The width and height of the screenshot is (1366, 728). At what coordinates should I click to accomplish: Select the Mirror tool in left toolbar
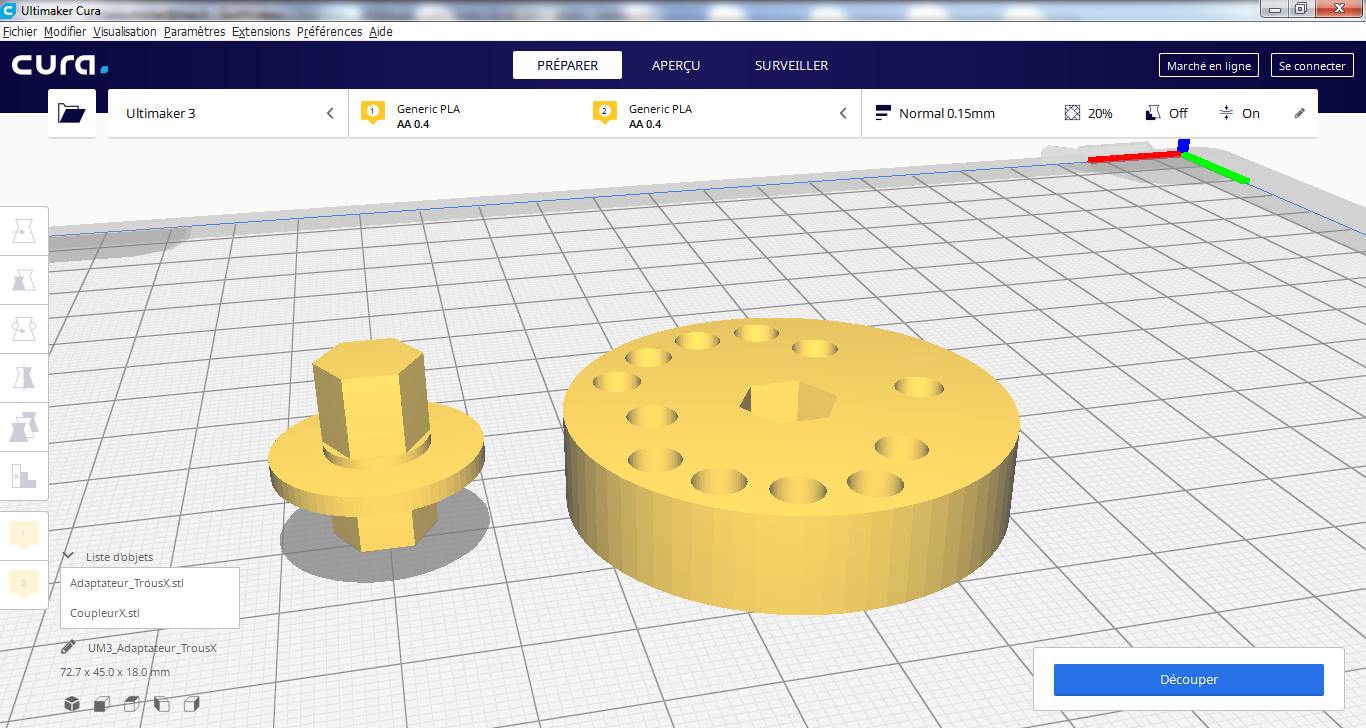[23, 377]
